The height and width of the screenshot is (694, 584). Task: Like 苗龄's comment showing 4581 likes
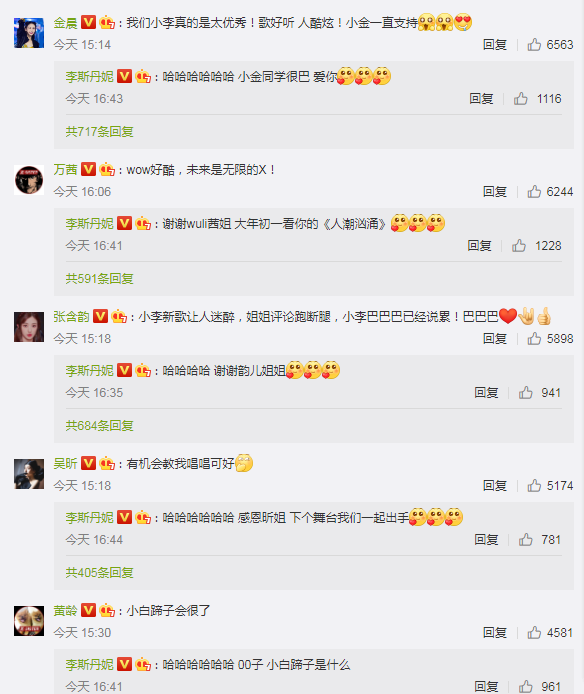pyautogui.click(x=534, y=632)
